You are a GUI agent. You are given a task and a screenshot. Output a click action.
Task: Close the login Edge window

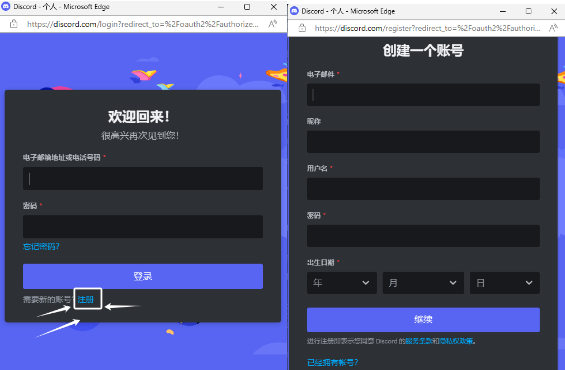(x=274, y=7)
